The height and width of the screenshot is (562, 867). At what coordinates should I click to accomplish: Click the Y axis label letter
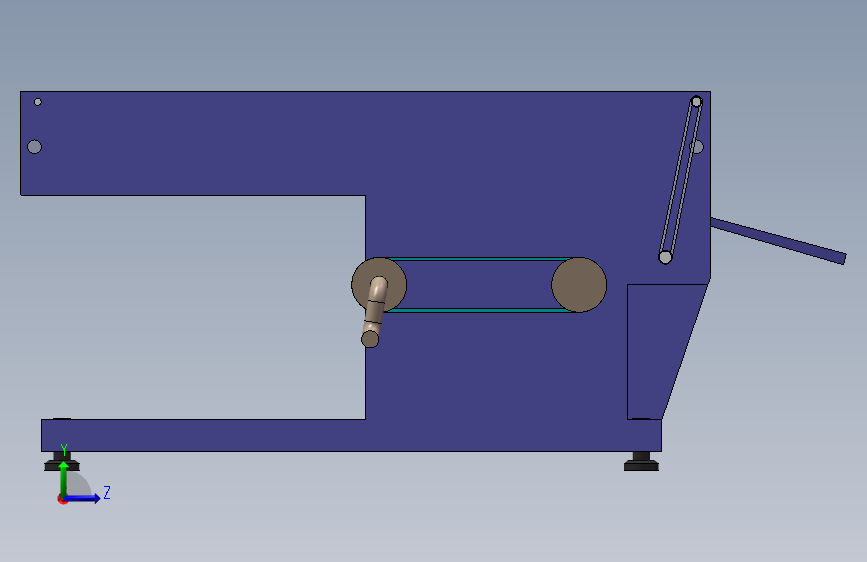pyautogui.click(x=64, y=450)
